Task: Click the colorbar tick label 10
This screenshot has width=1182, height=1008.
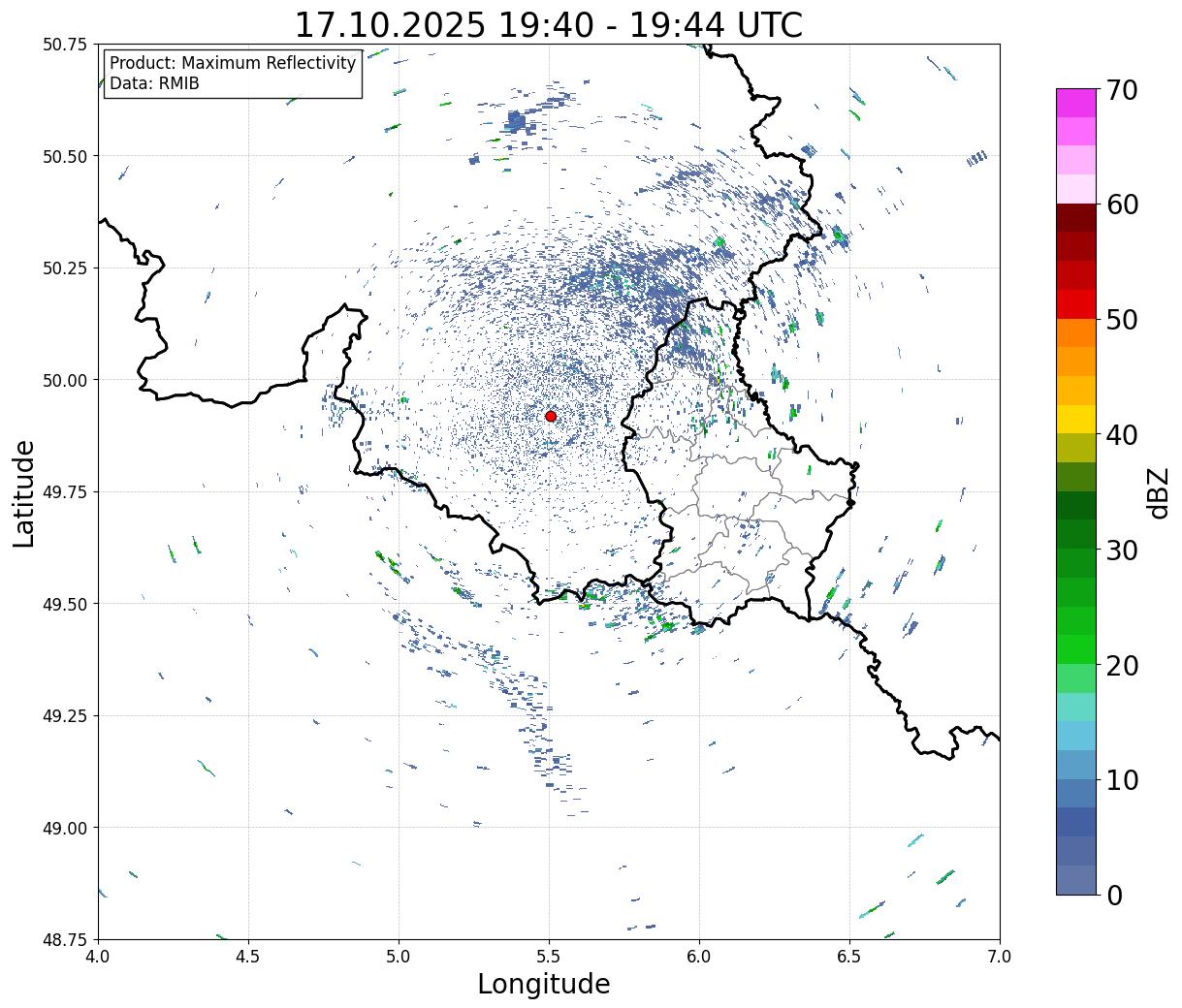Action: 1121,780
